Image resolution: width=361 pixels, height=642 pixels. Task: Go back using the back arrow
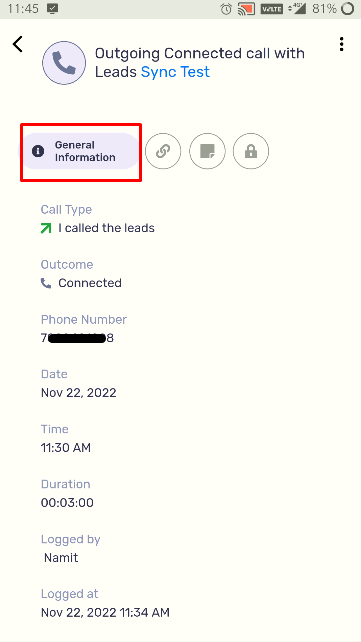[x=18, y=44]
